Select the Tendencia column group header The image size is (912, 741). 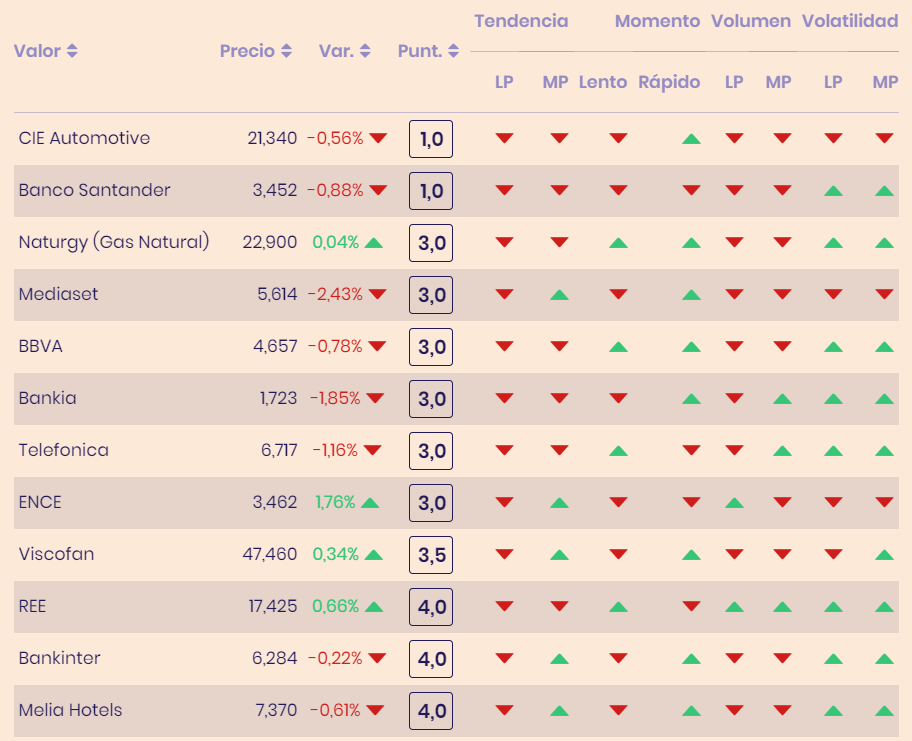click(521, 21)
